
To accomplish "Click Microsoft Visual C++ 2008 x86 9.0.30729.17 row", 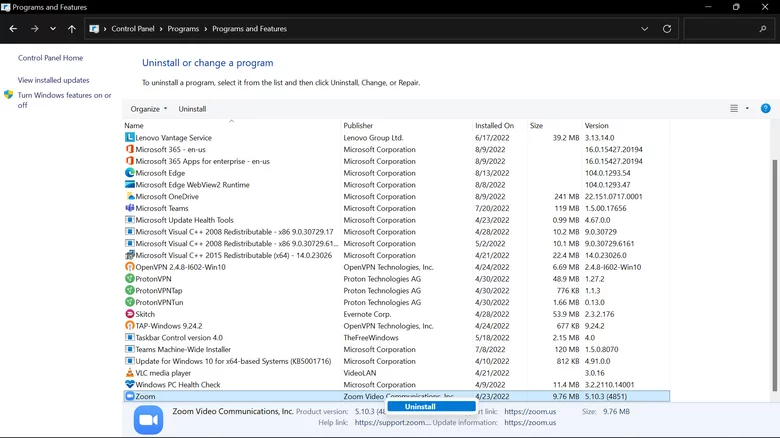I will (x=396, y=231).
